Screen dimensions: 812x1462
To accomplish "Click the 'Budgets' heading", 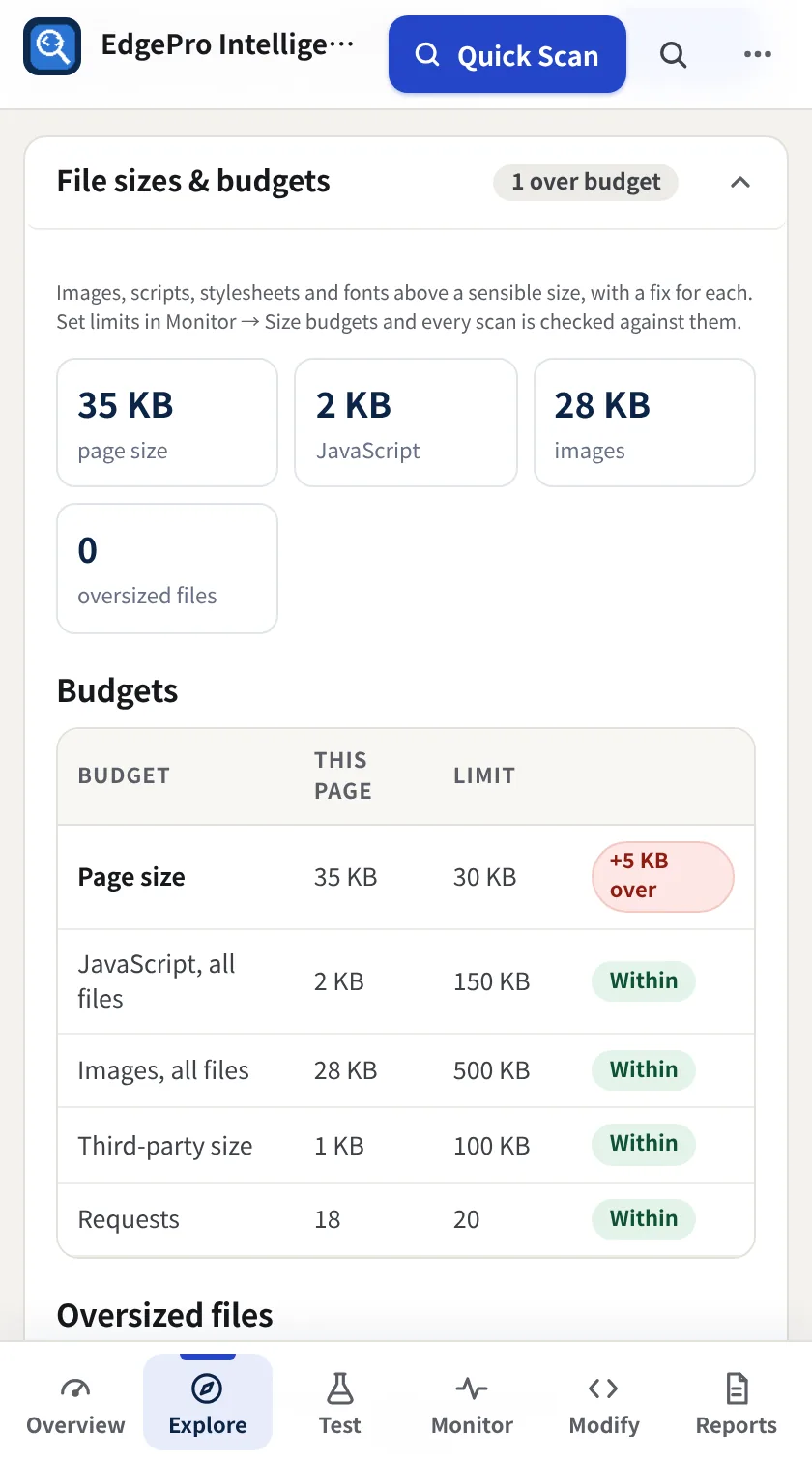I will tap(118, 690).
